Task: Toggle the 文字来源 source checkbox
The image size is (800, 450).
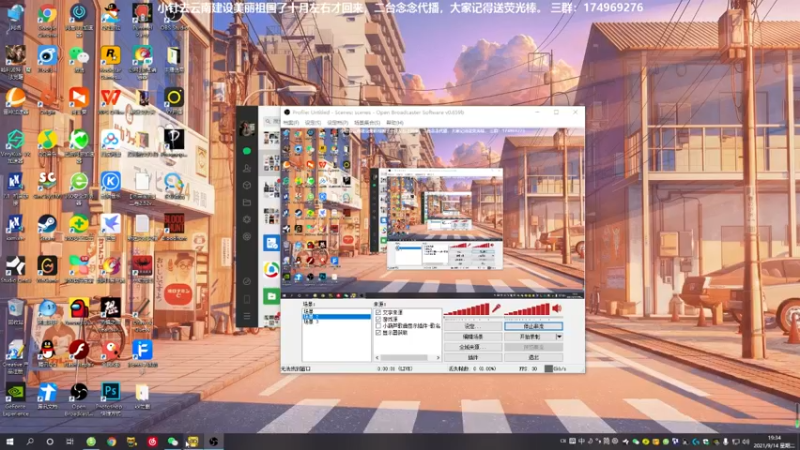Action: [378, 312]
